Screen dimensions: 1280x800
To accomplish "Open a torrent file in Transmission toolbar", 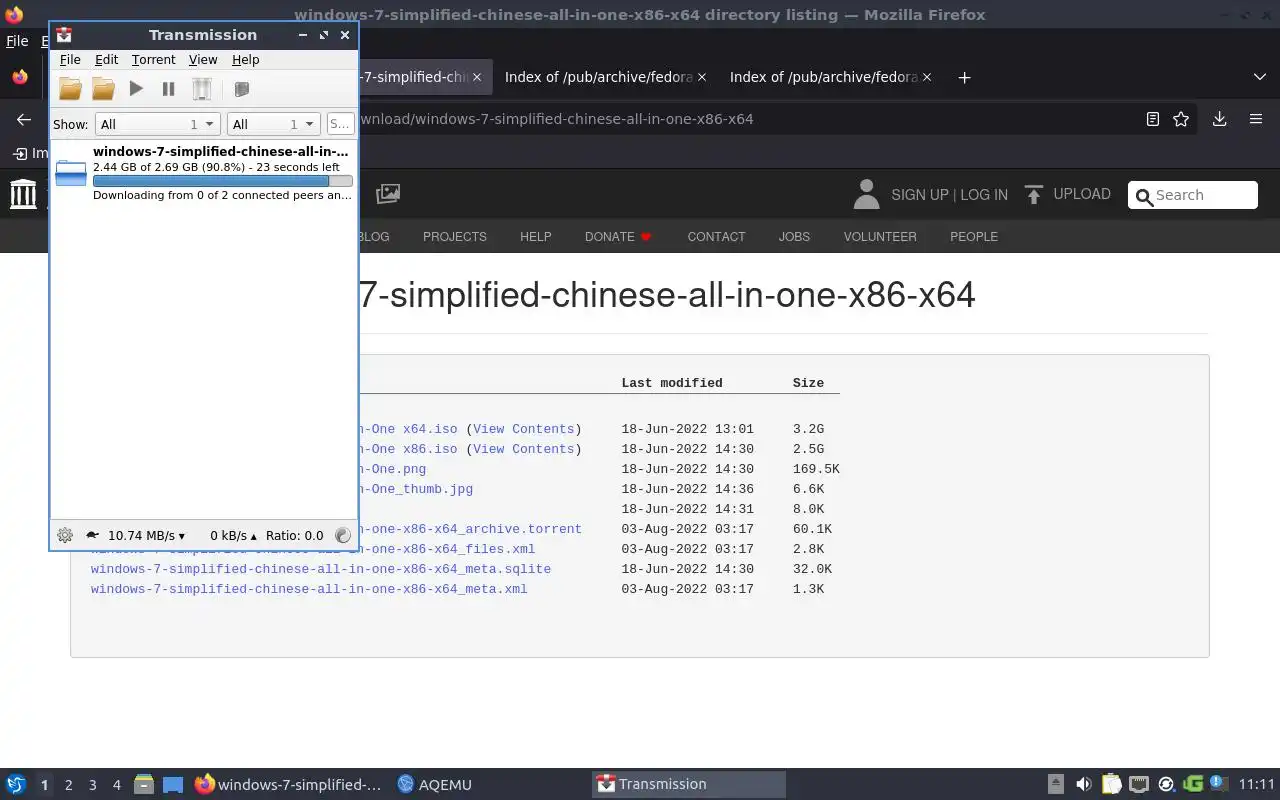I will [70, 89].
